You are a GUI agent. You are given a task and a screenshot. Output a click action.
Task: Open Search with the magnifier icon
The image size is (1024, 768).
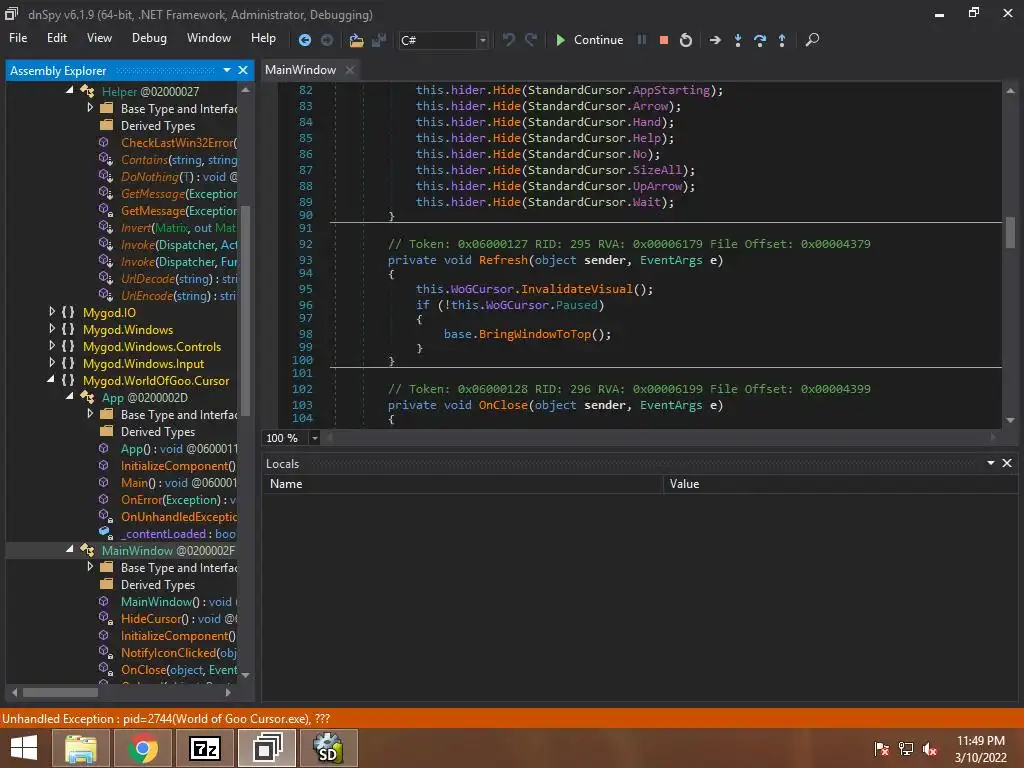[x=812, y=40]
